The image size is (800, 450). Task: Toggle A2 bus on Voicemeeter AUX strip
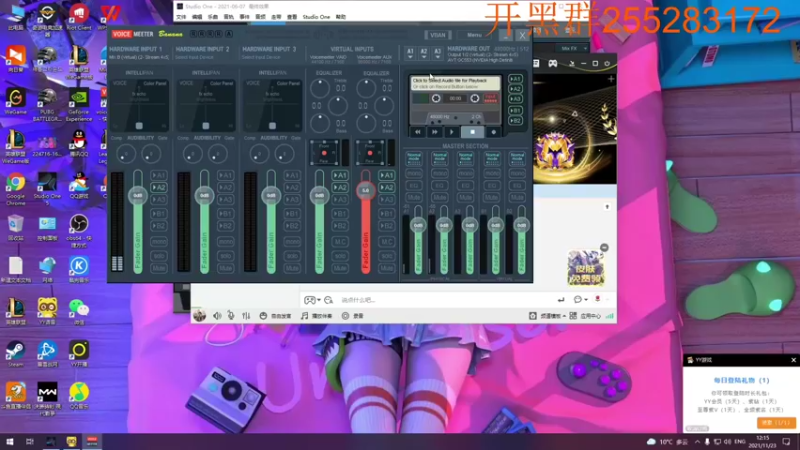coord(387,188)
